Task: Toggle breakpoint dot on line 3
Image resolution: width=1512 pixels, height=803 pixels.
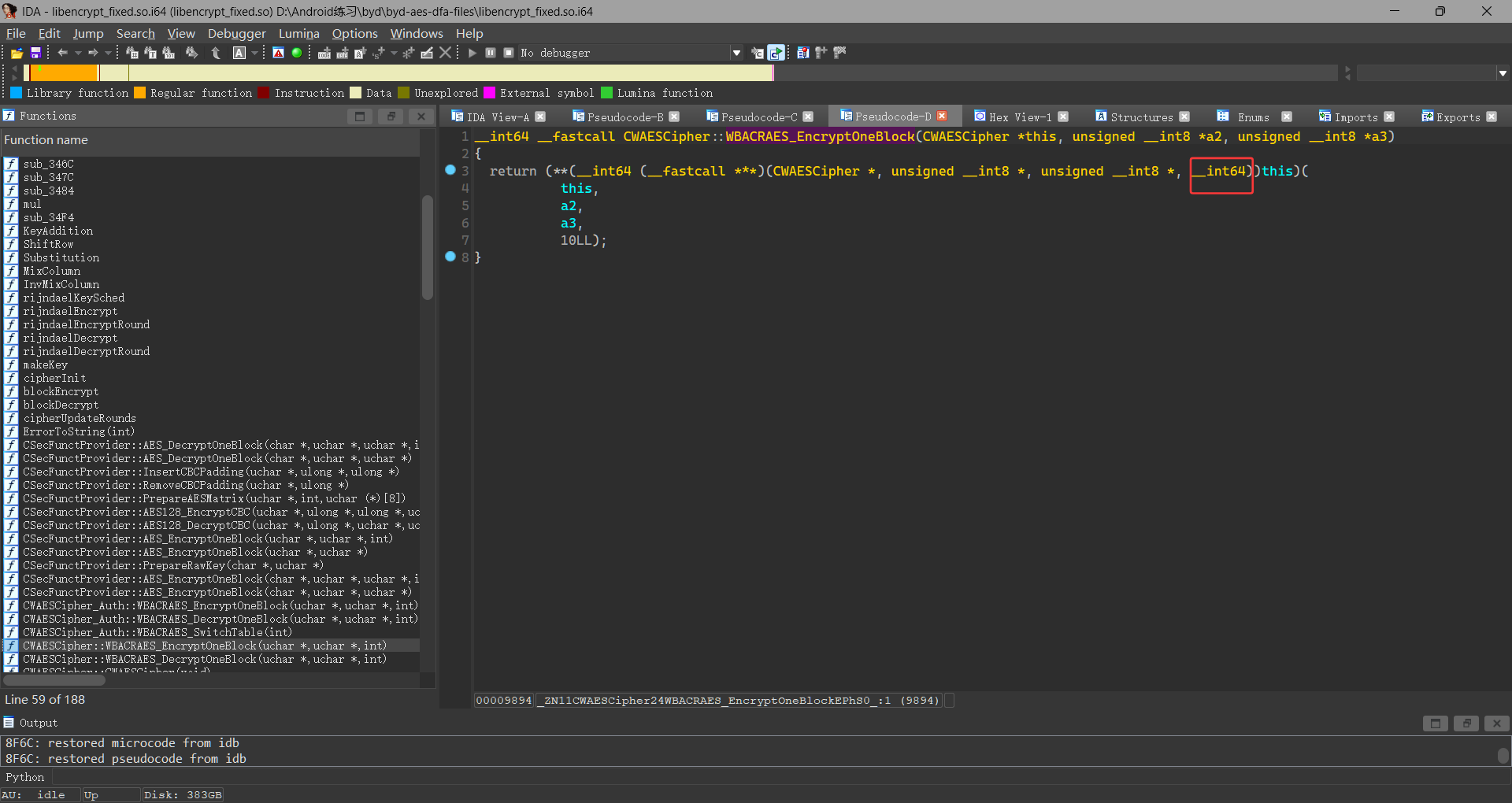Action: [450, 170]
